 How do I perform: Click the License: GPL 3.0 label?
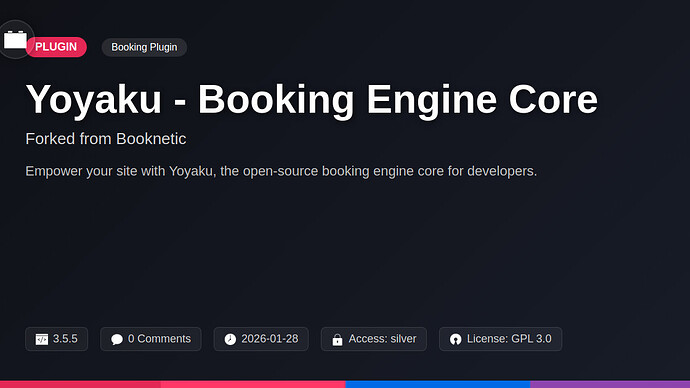(x=509, y=339)
